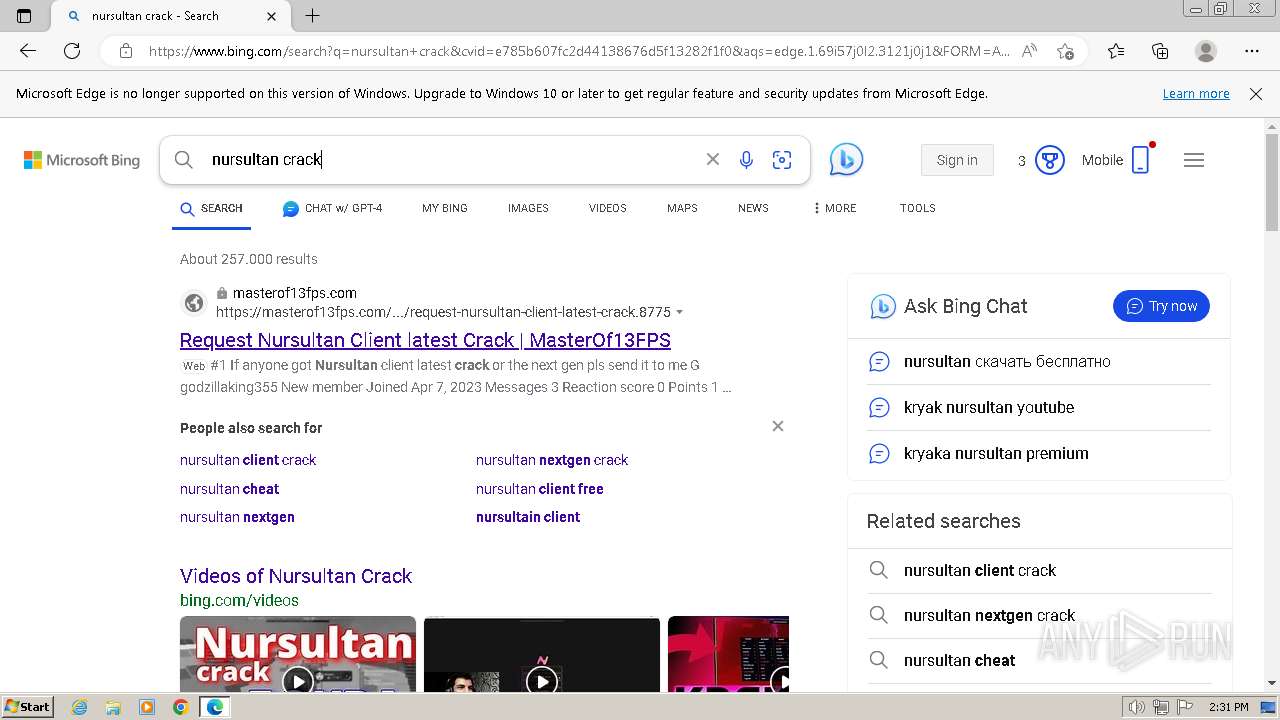Switch to CHAT w/ GPT-4 tab
Viewport: 1280px width, 720px height.
click(x=332, y=209)
